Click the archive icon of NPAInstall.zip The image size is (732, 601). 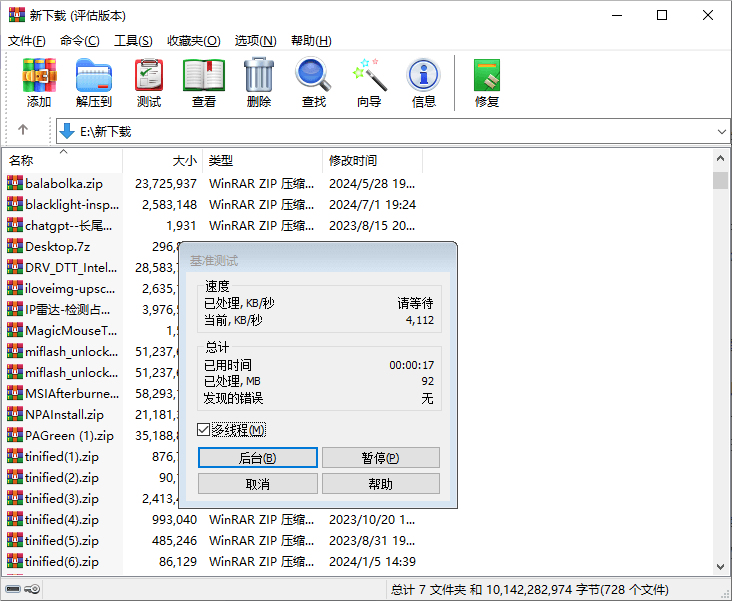15,414
